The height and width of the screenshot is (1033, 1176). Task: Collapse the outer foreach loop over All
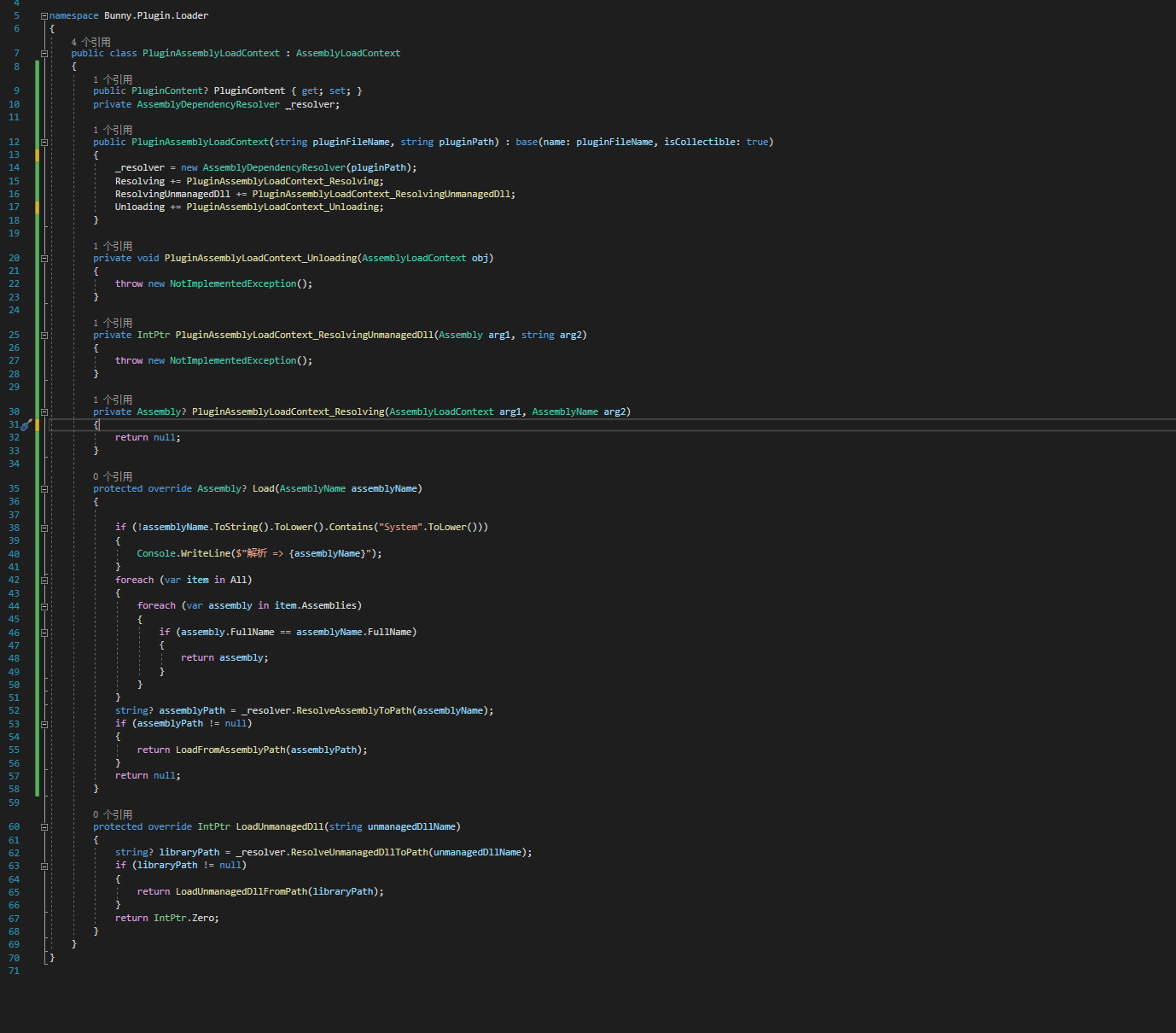pyautogui.click(x=44, y=580)
